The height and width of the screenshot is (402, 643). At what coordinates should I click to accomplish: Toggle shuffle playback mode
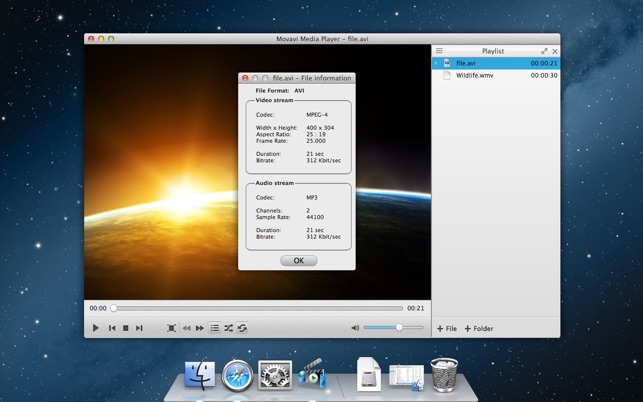pos(228,328)
